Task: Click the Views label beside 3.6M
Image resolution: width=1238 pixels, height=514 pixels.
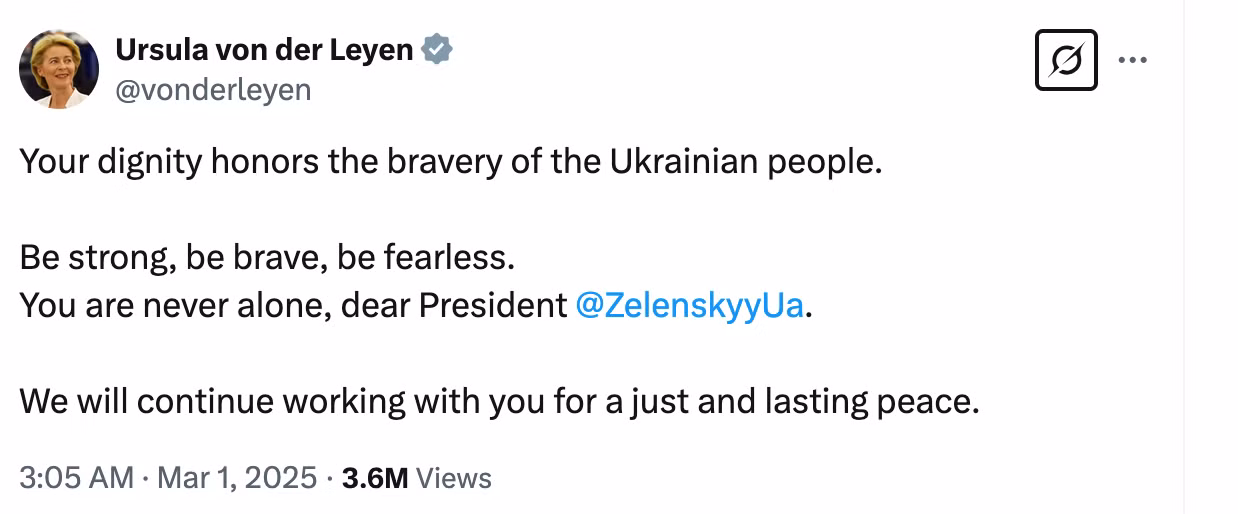Action: click(x=454, y=479)
